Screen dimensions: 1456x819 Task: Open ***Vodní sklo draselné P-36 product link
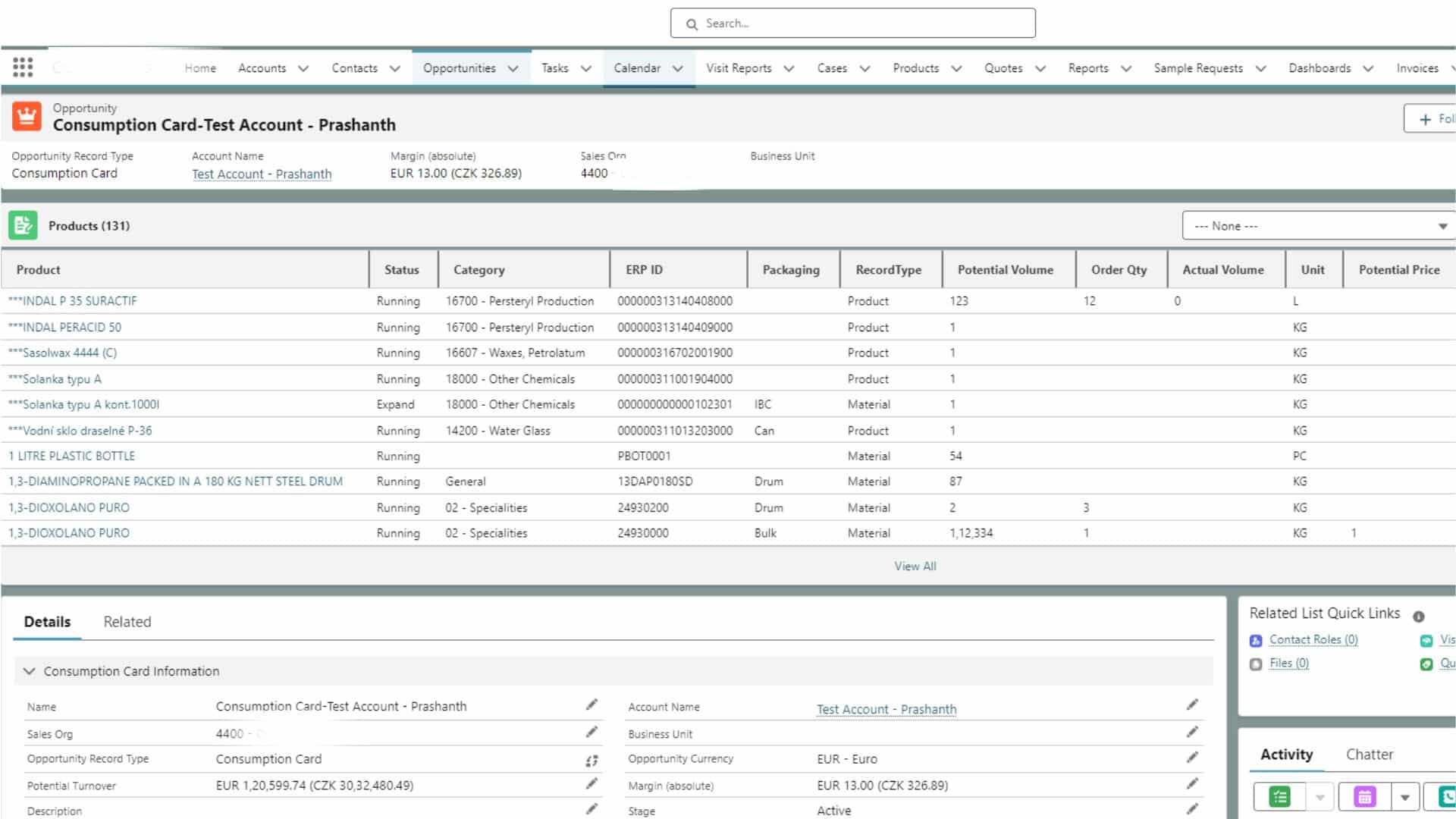(x=80, y=431)
